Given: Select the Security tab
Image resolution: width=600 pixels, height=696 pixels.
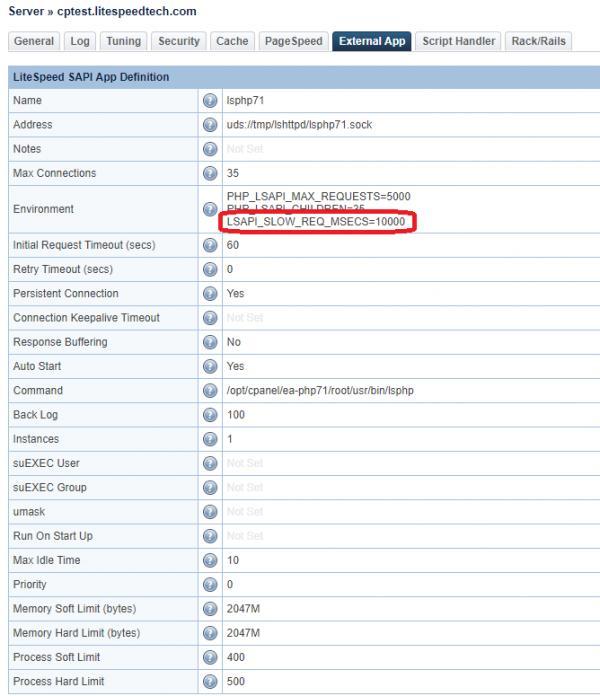Looking at the screenshot, I should 179,41.
